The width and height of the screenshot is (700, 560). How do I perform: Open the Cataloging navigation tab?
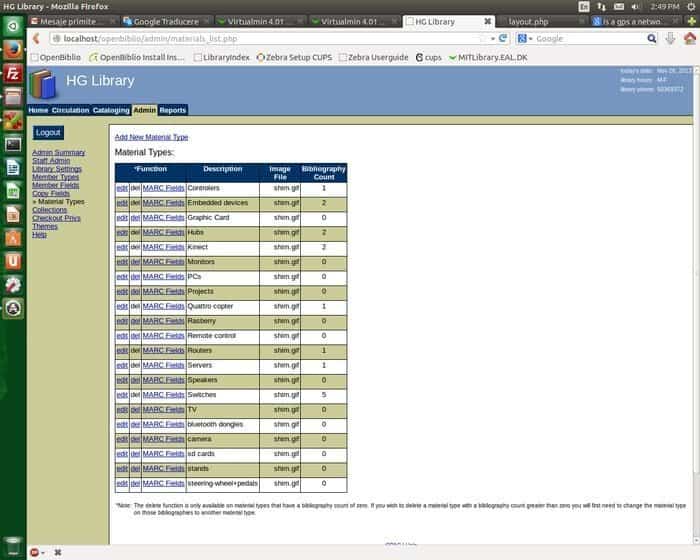(111, 110)
